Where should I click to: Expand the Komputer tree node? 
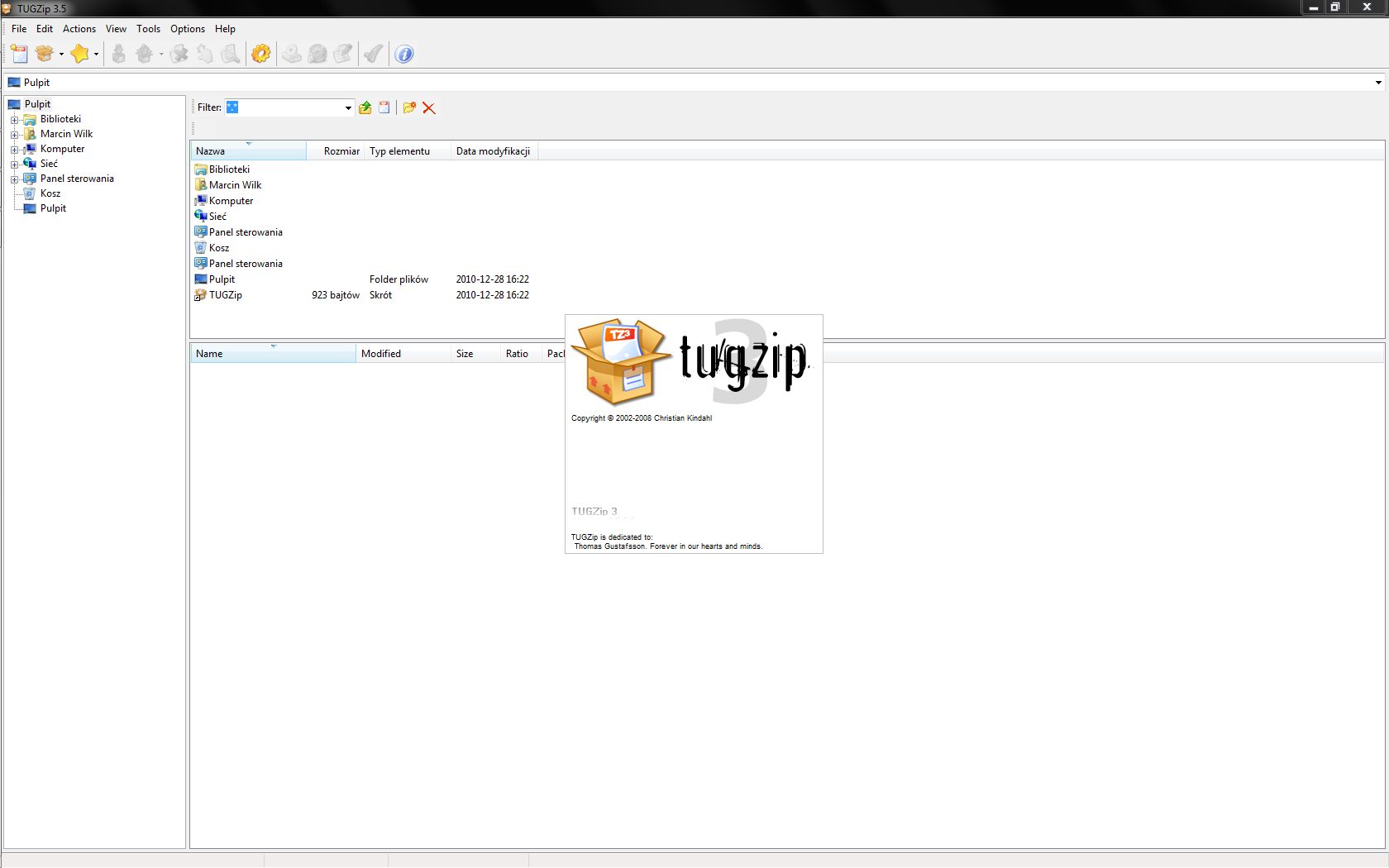coord(14,150)
